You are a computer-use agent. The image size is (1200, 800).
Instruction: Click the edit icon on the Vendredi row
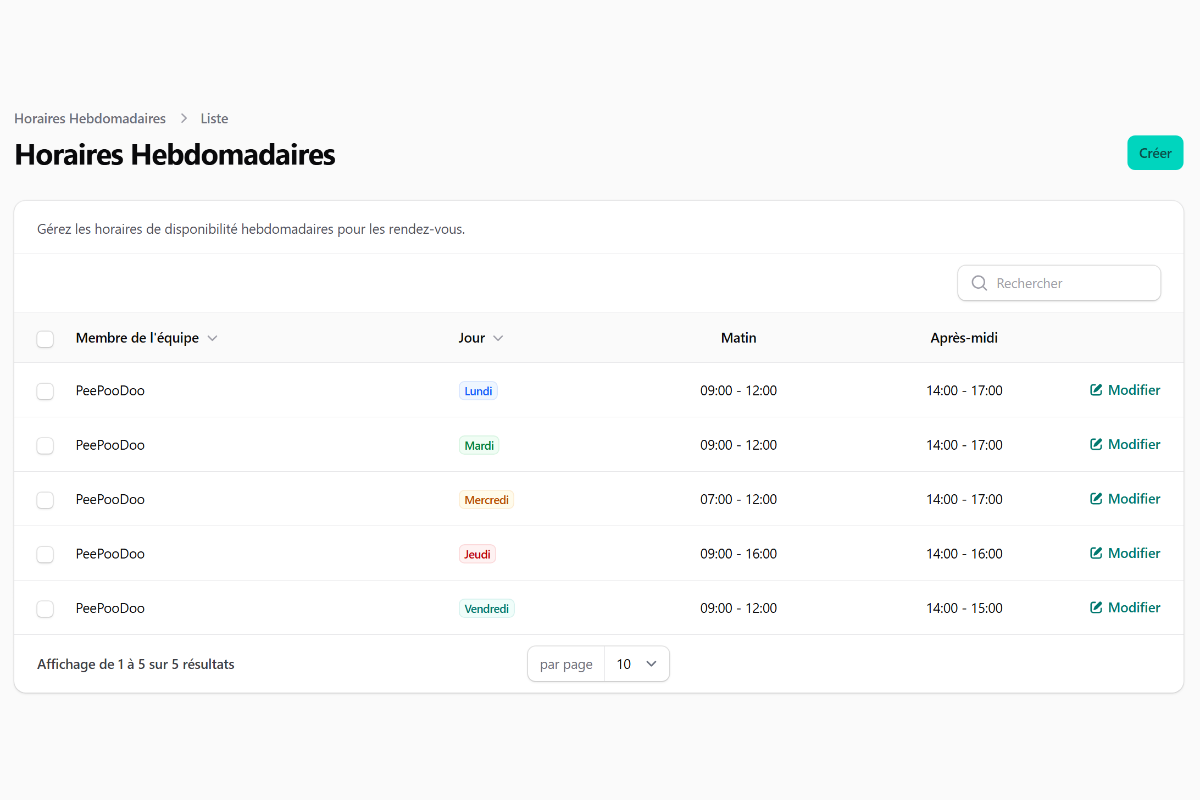pyautogui.click(x=1098, y=607)
